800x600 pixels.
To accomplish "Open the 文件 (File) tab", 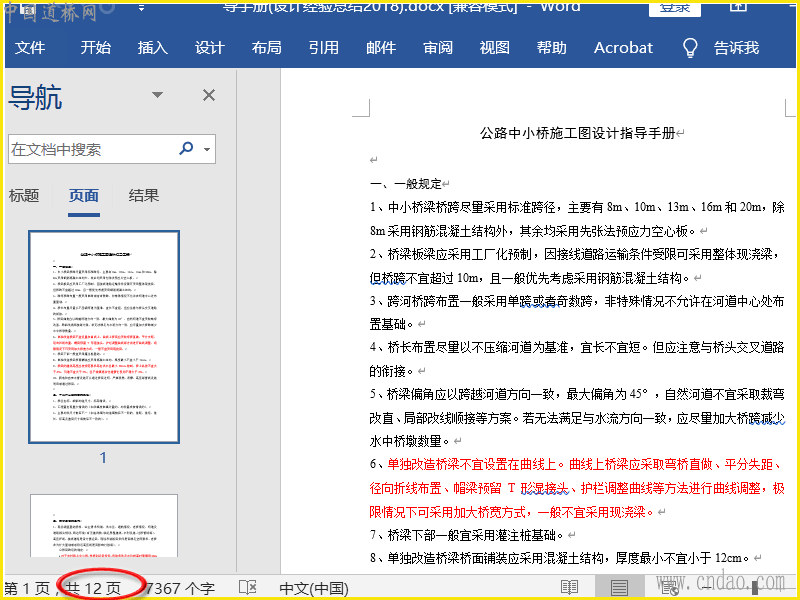I will coord(30,47).
